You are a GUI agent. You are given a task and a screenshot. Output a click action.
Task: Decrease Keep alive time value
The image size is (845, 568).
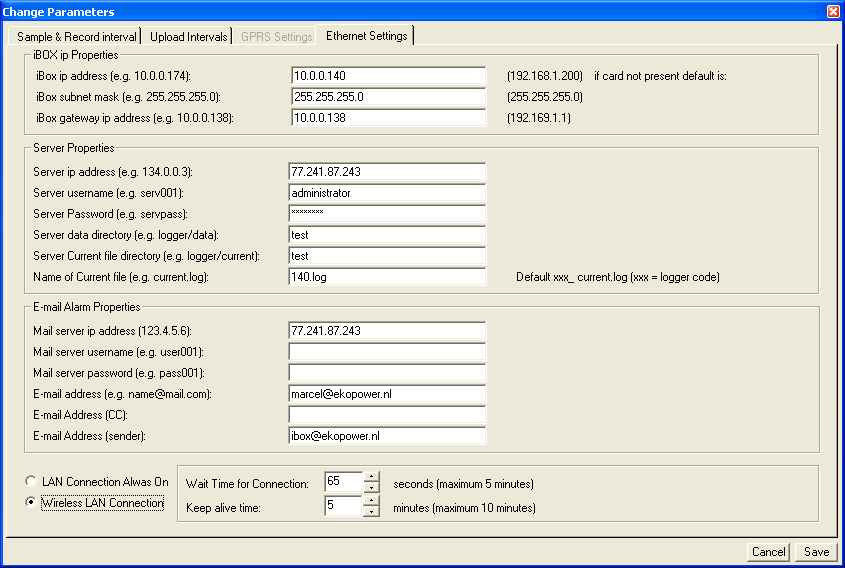[371, 512]
